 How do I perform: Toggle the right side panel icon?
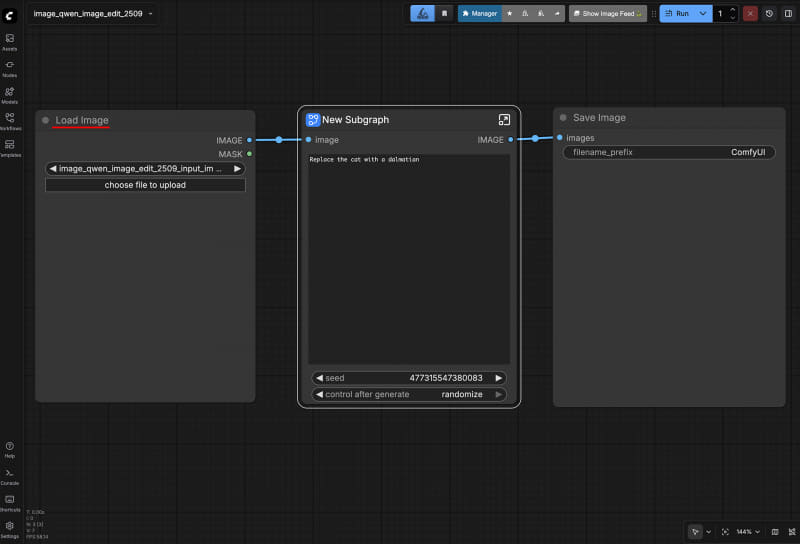pos(788,14)
